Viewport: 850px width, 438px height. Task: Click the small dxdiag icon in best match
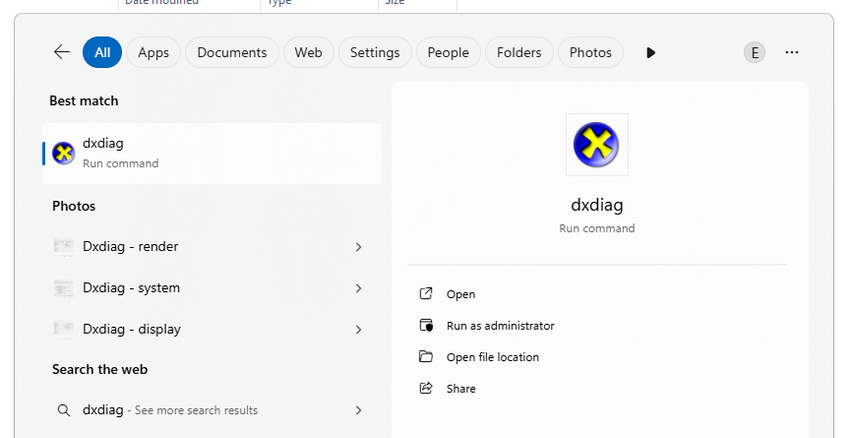tap(63, 153)
